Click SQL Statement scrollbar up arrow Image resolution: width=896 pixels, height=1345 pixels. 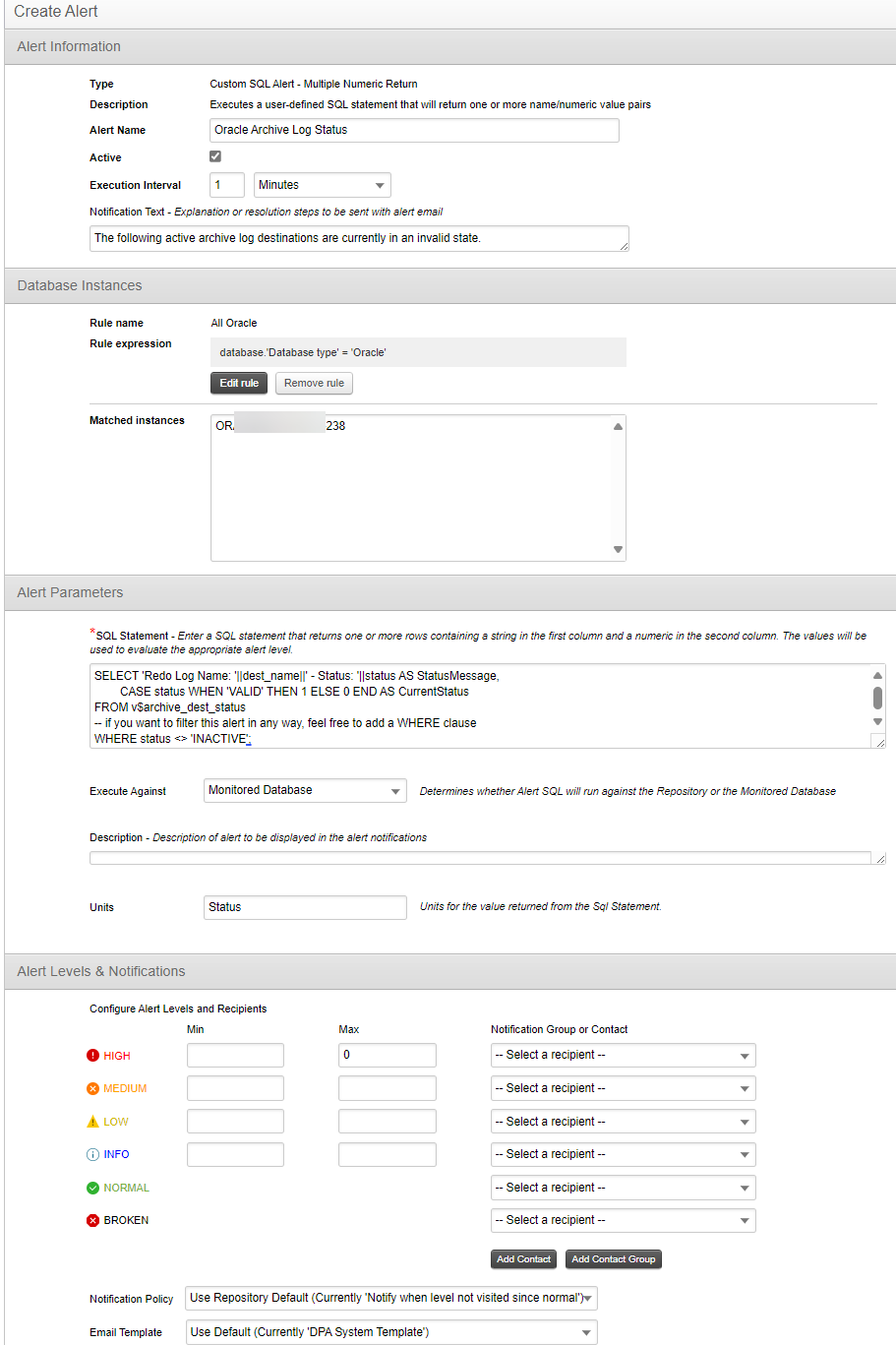(x=877, y=675)
